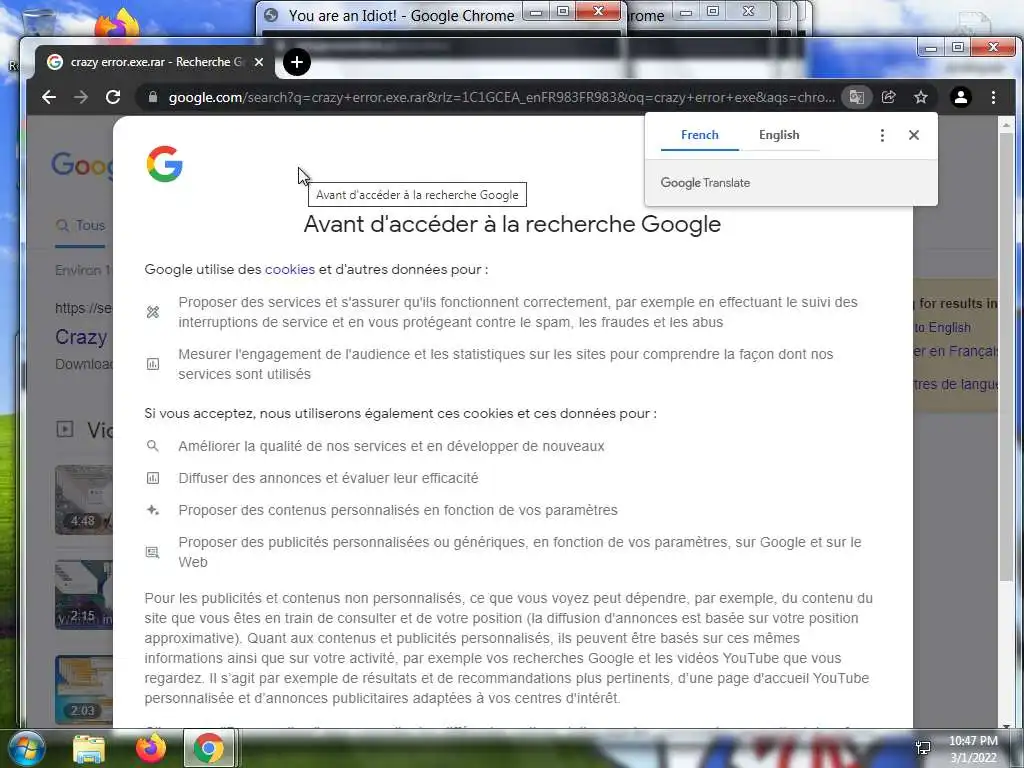Click the sparkle icon beside Proposer des contenus
The image size is (1024, 768).
click(153, 510)
